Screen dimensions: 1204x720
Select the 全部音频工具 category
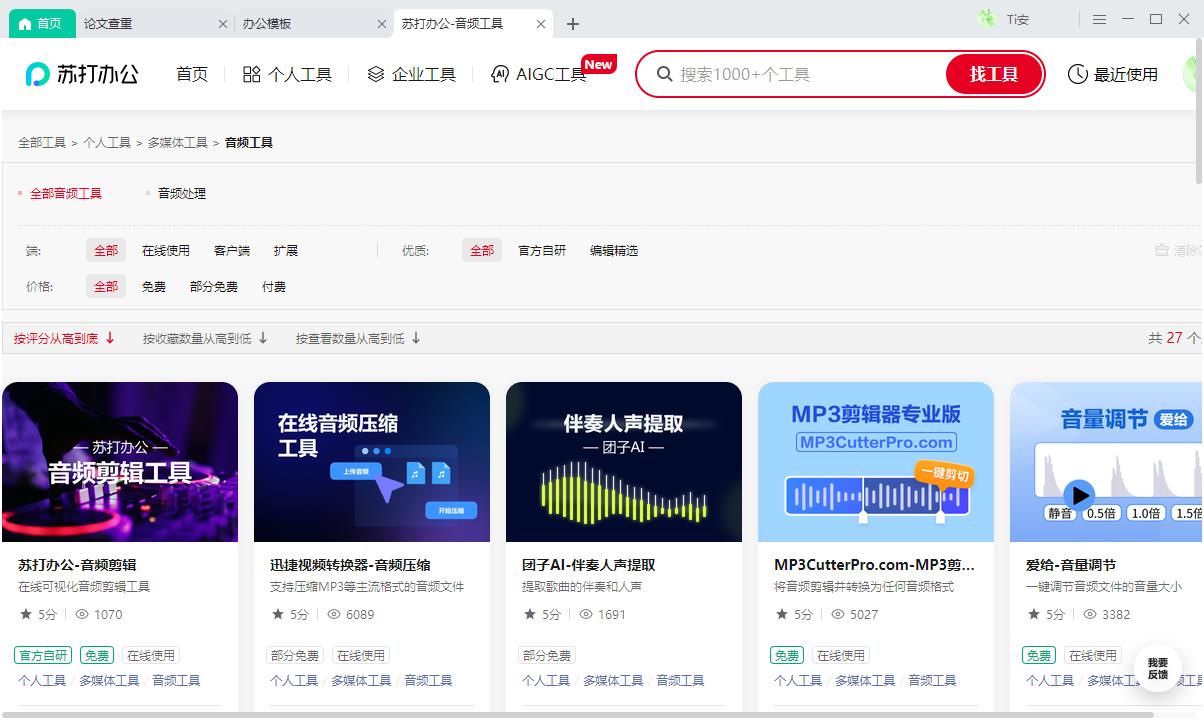tap(66, 194)
